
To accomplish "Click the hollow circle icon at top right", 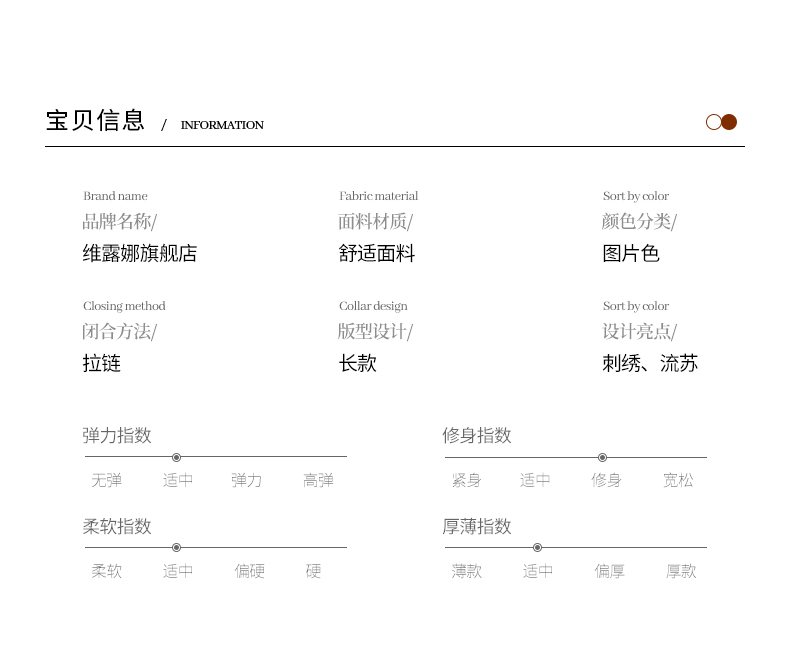I will coord(713,122).
